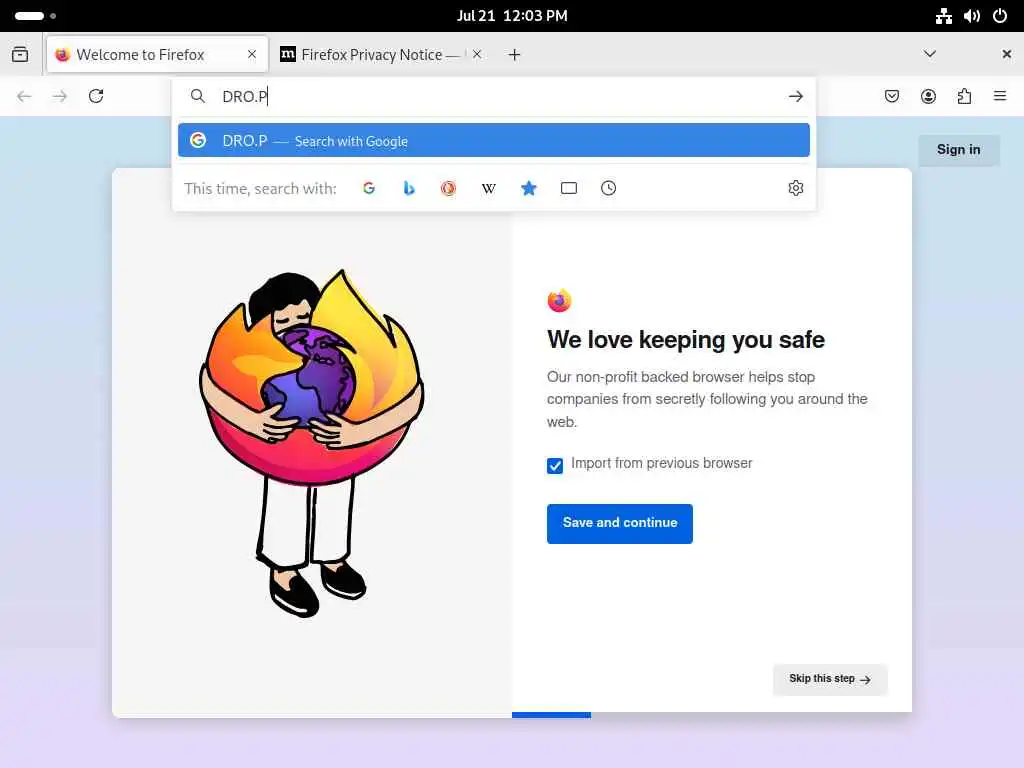
Task: Click the Sign in button
Action: tap(959, 150)
